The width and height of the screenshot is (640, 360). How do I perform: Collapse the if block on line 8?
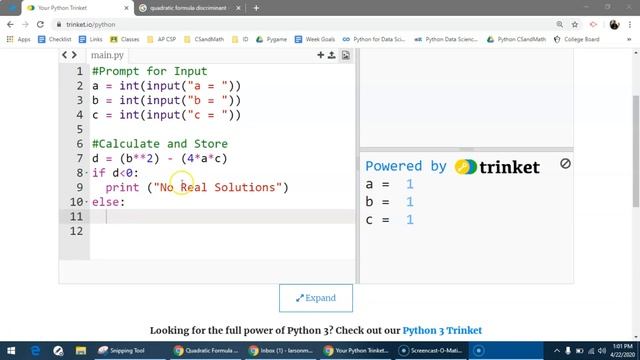87,173
